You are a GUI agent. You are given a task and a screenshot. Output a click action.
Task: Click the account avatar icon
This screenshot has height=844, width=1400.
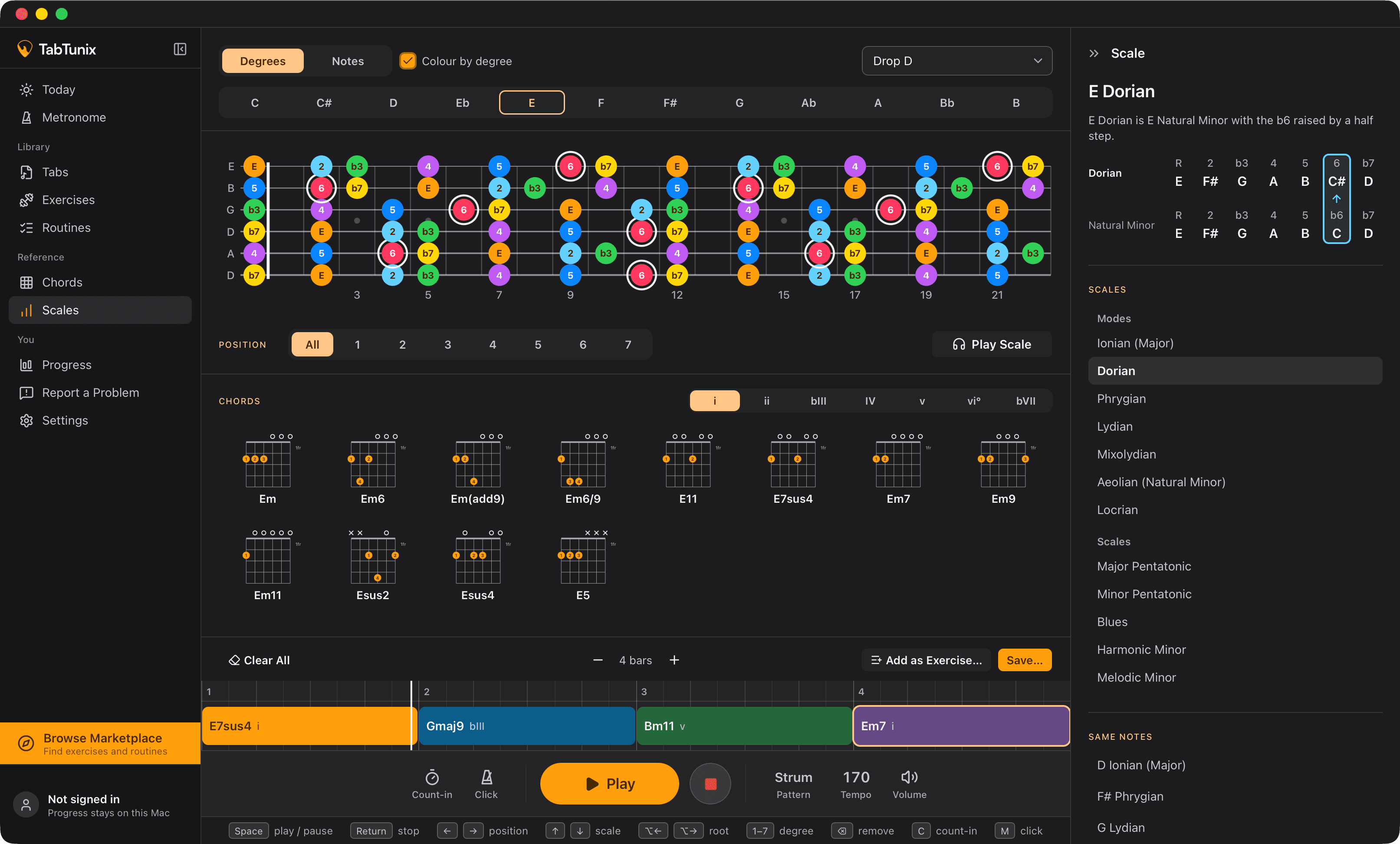[x=26, y=805]
